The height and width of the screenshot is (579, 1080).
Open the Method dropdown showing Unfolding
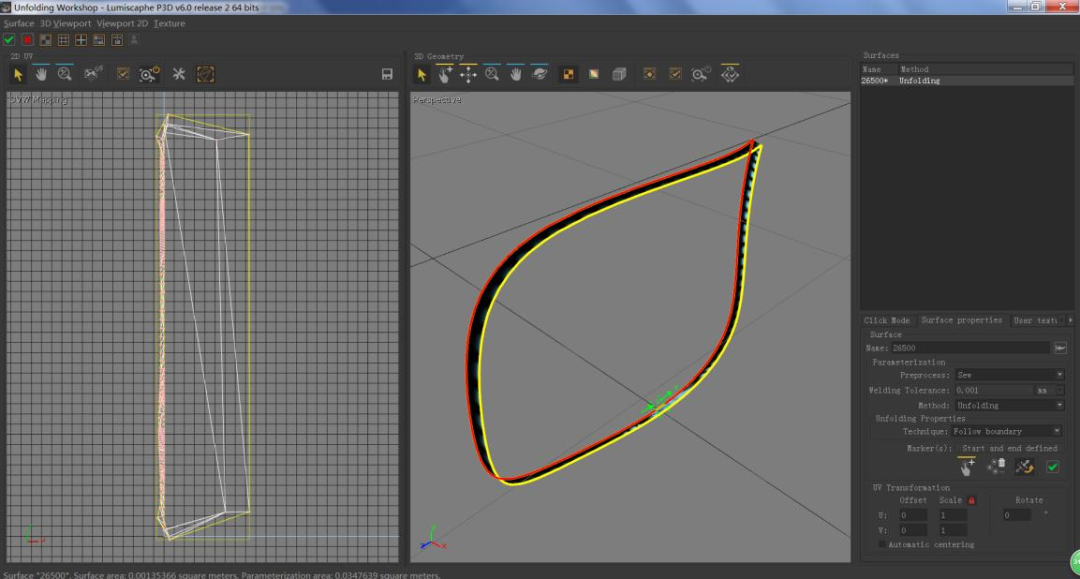coord(1009,405)
